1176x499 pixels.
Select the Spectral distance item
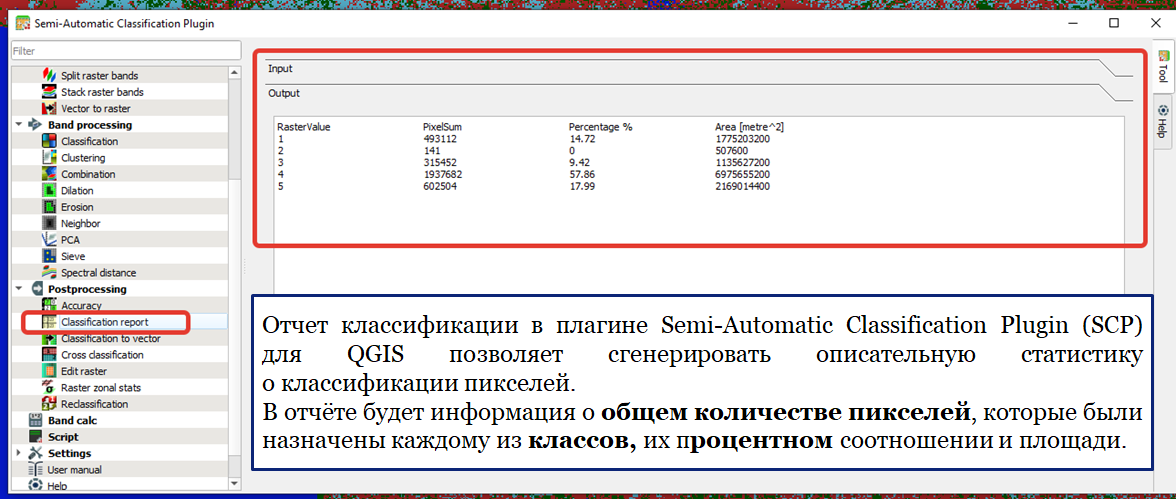coord(99,273)
